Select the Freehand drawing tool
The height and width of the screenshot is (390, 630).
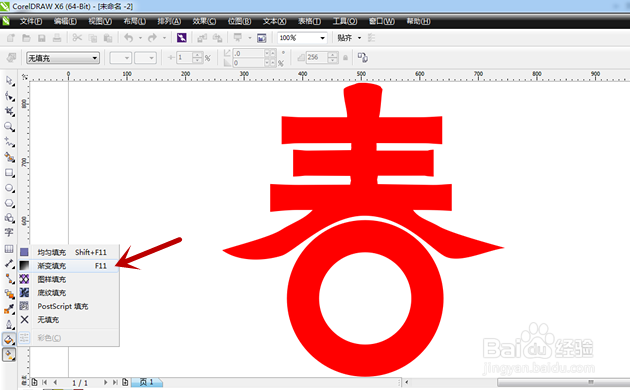tap(9, 142)
